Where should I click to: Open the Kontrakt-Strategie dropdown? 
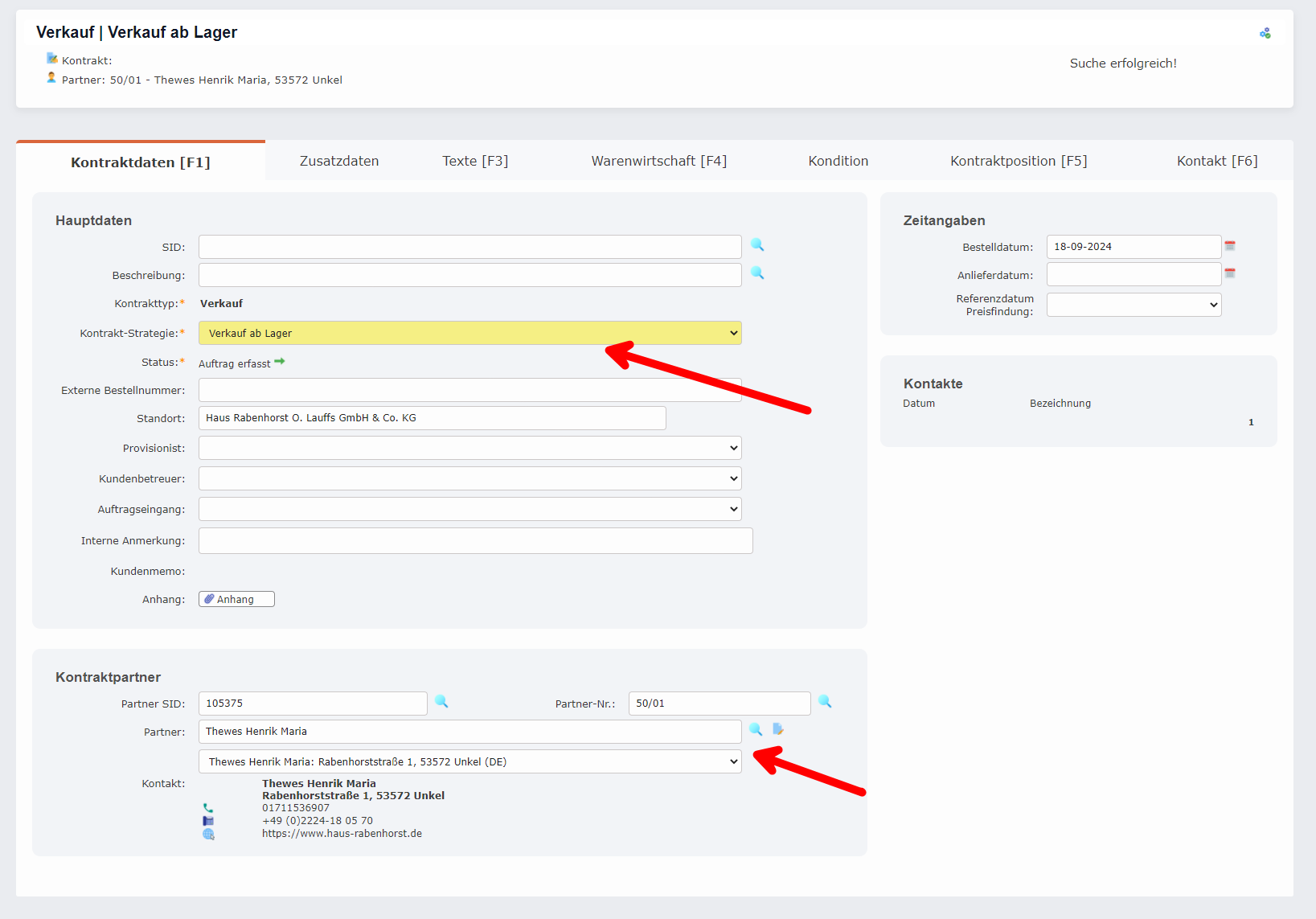coord(469,333)
